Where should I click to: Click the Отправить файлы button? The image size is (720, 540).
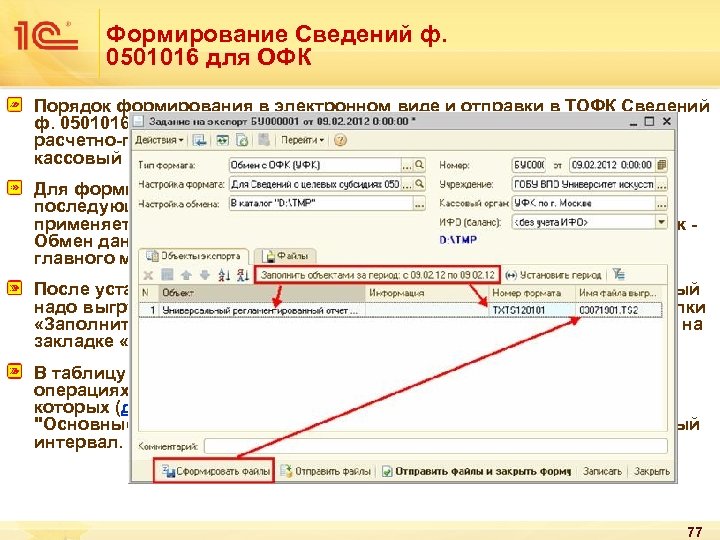tap(326, 472)
